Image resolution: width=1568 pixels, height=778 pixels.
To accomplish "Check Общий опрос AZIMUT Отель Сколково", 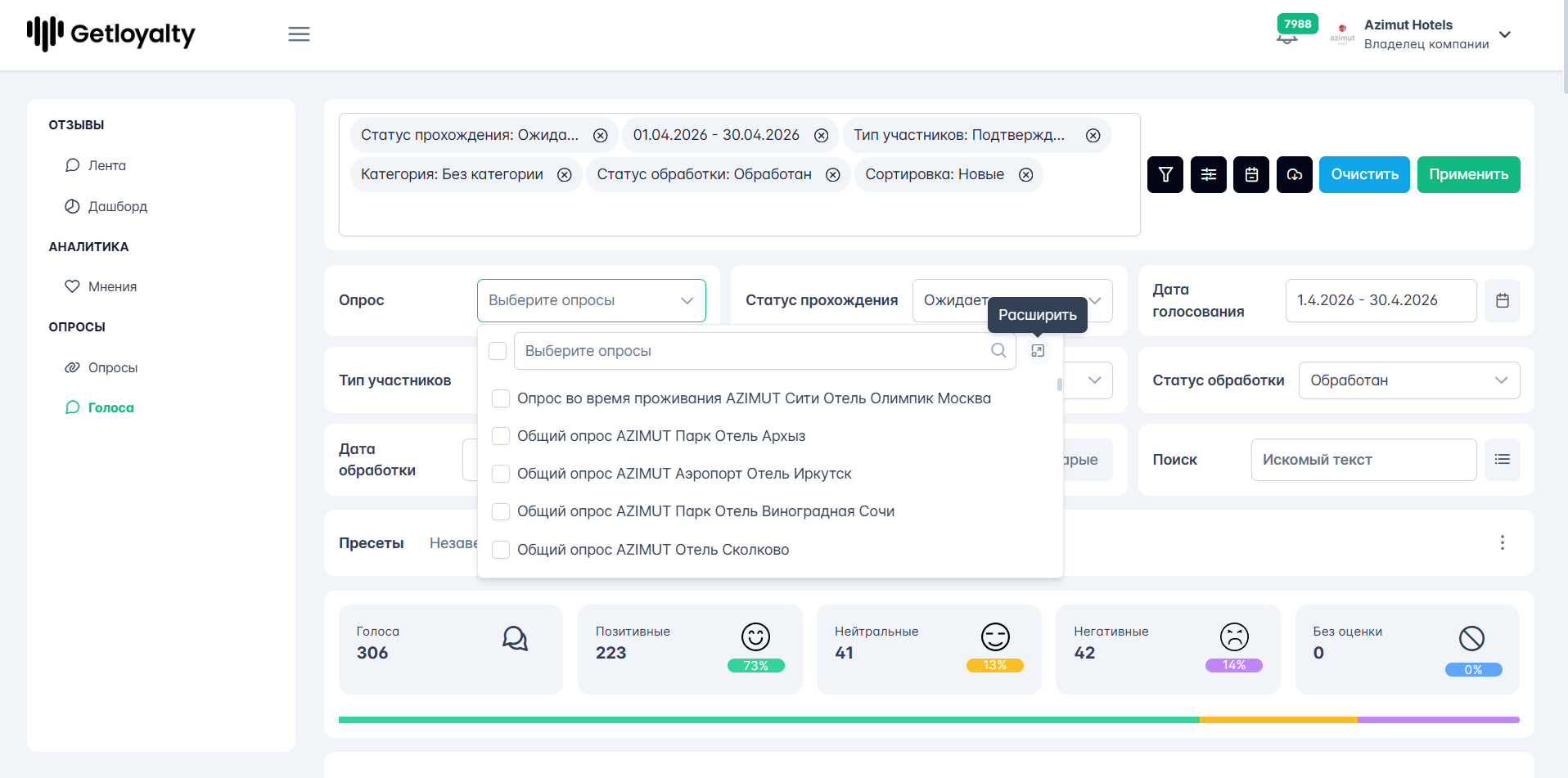I will 501,550.
